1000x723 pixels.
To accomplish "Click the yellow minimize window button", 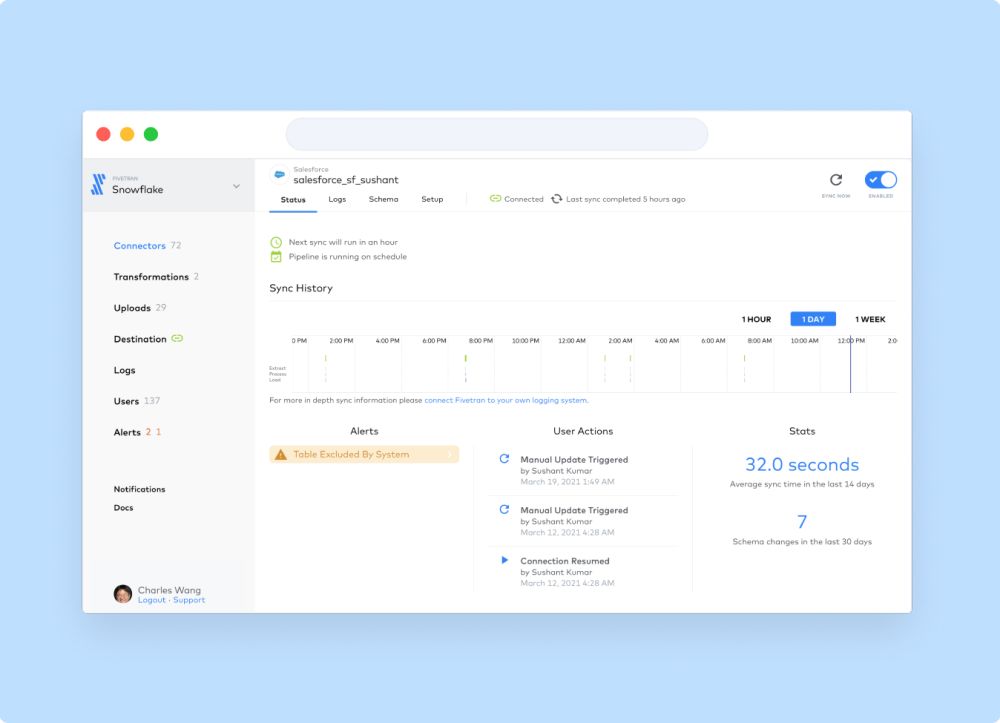I will click(127, 134).
